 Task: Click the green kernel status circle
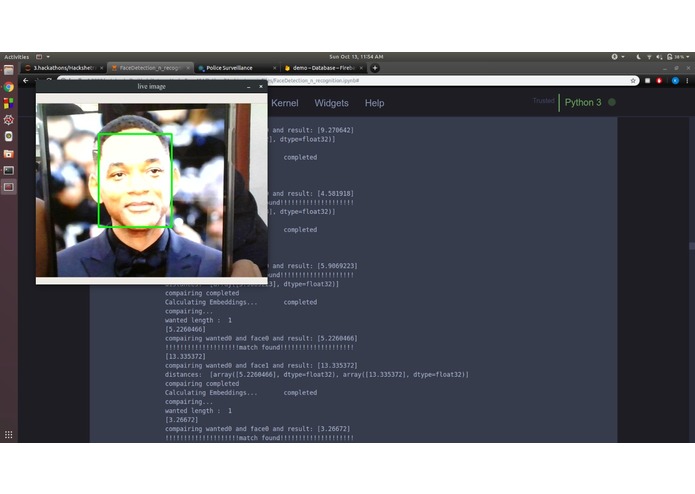click(612, 102)
